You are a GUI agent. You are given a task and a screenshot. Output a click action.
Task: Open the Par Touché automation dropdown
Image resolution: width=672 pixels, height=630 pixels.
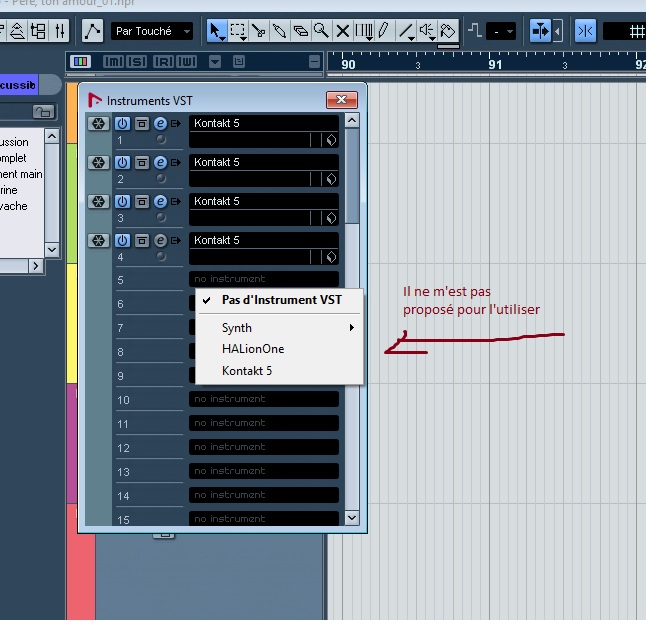(152, 31)
